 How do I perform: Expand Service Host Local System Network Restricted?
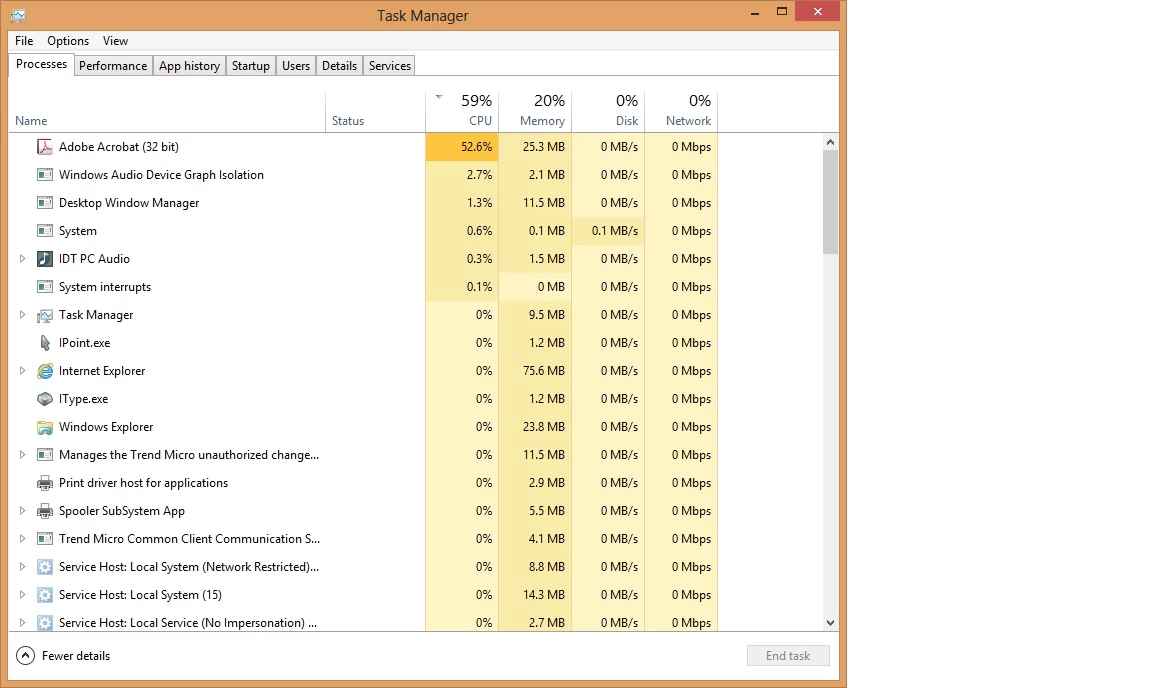pyautogui.click(x=22, y=567)
